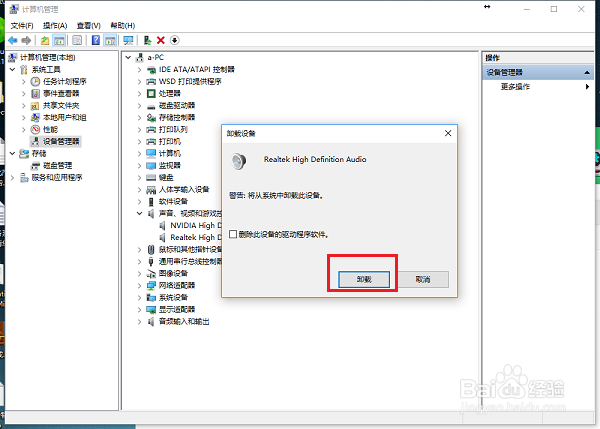This screenshot has height=429, width=600.
Task: Expand the 打印队列 category
Action: click(140, 130)
